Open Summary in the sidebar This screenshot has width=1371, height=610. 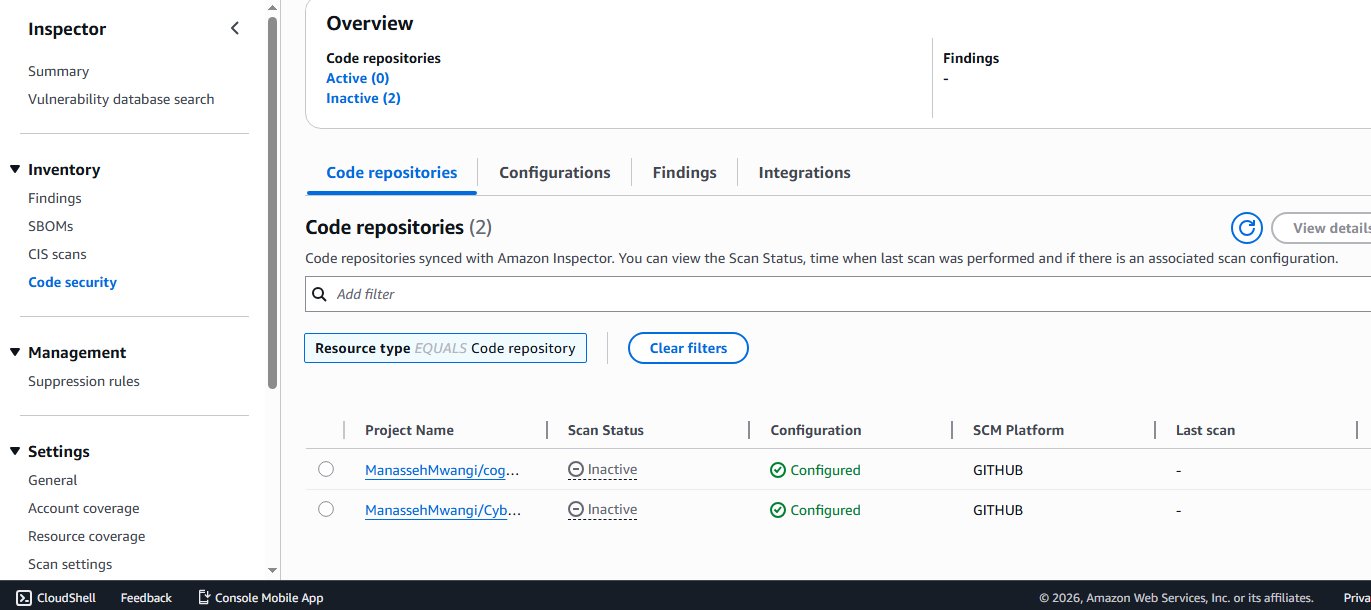59,71
